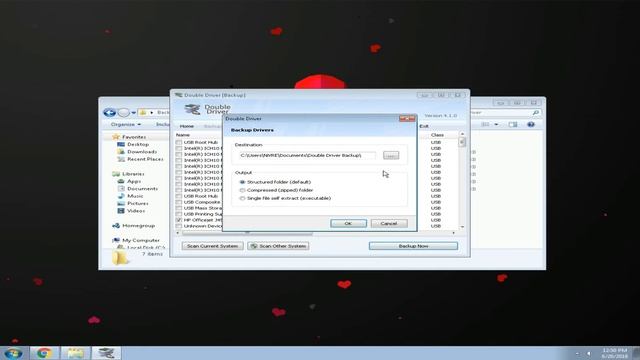
Task: Click the horizontal scrollbar right arrow
Action: pyautogui.click(x=453, y=233)
